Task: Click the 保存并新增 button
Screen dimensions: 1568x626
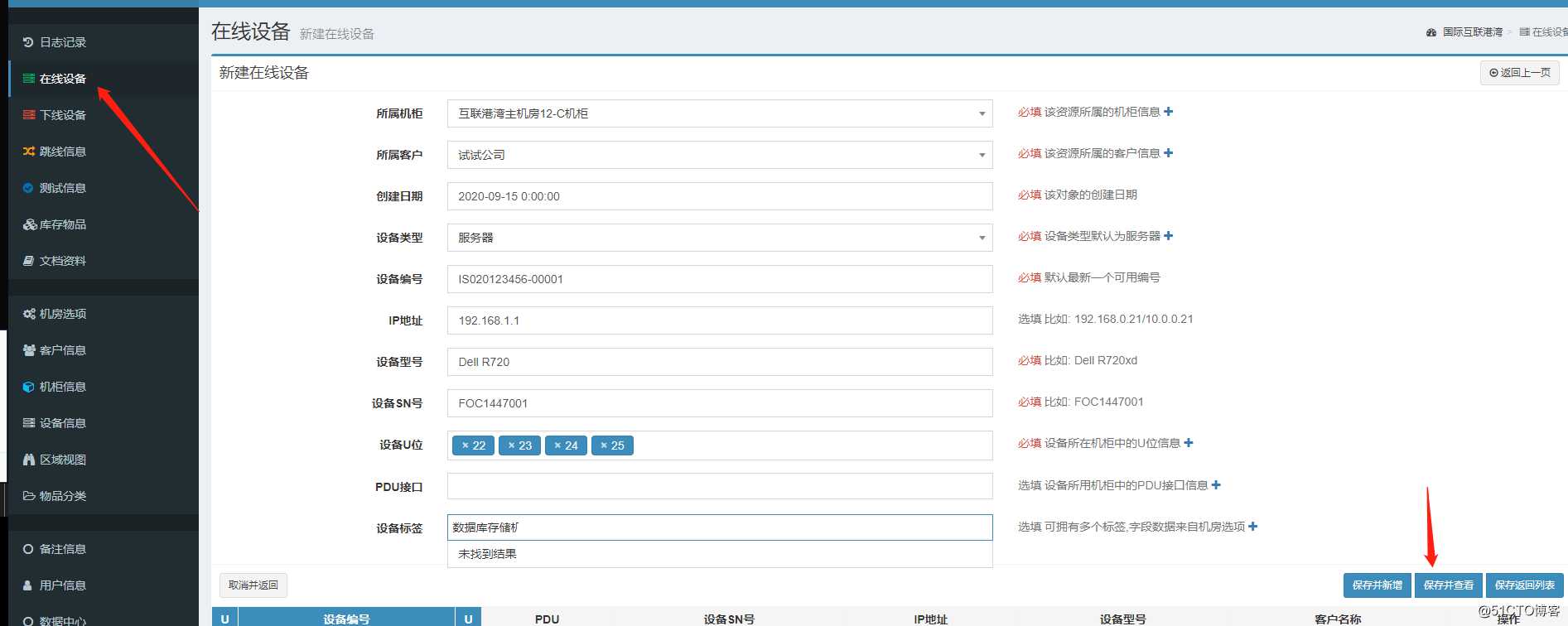Action: pos(1377,585)
